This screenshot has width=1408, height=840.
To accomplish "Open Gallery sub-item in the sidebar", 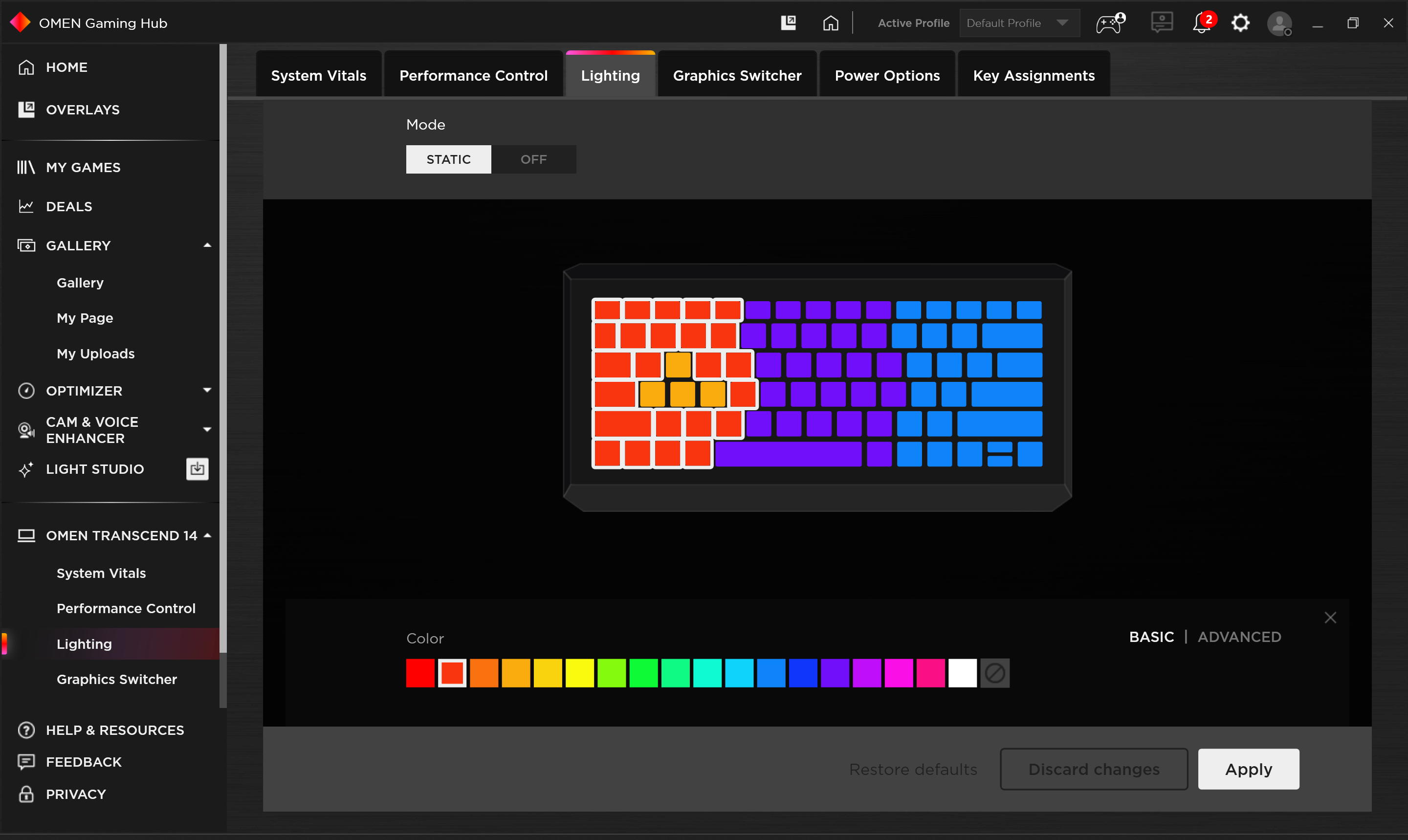I will [x=80, y=282].
